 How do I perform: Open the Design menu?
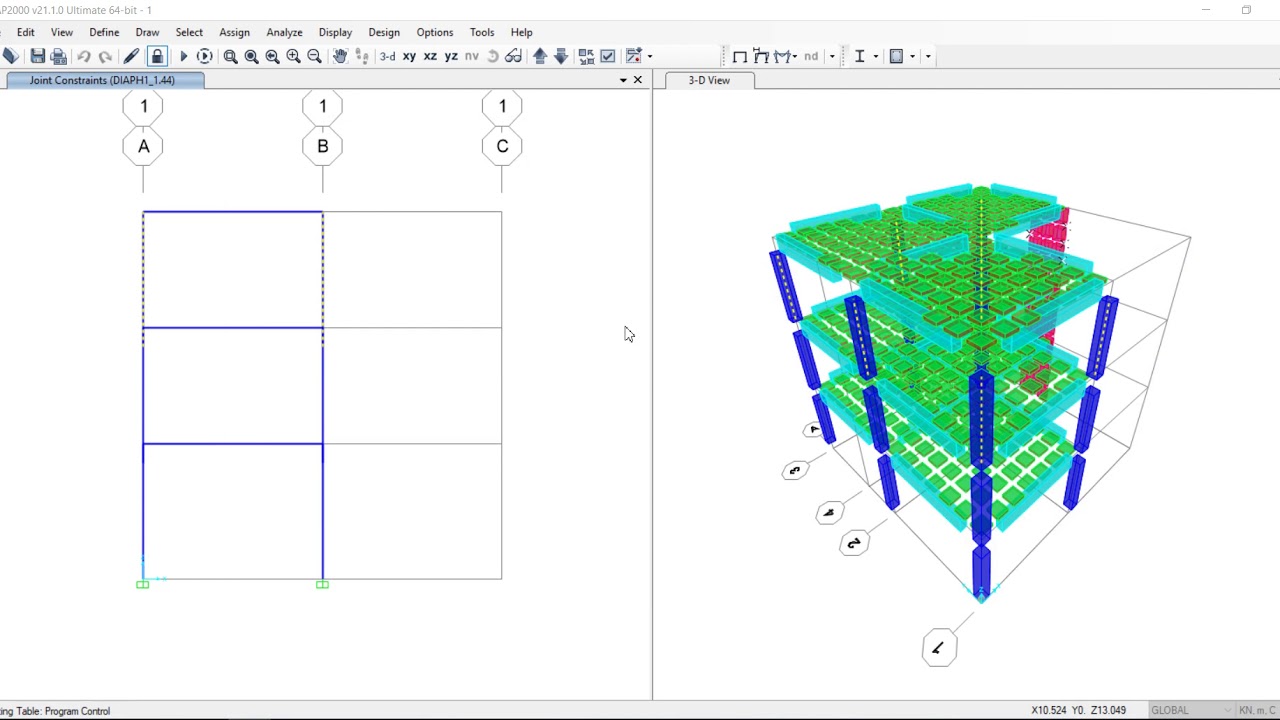[384, 32]
